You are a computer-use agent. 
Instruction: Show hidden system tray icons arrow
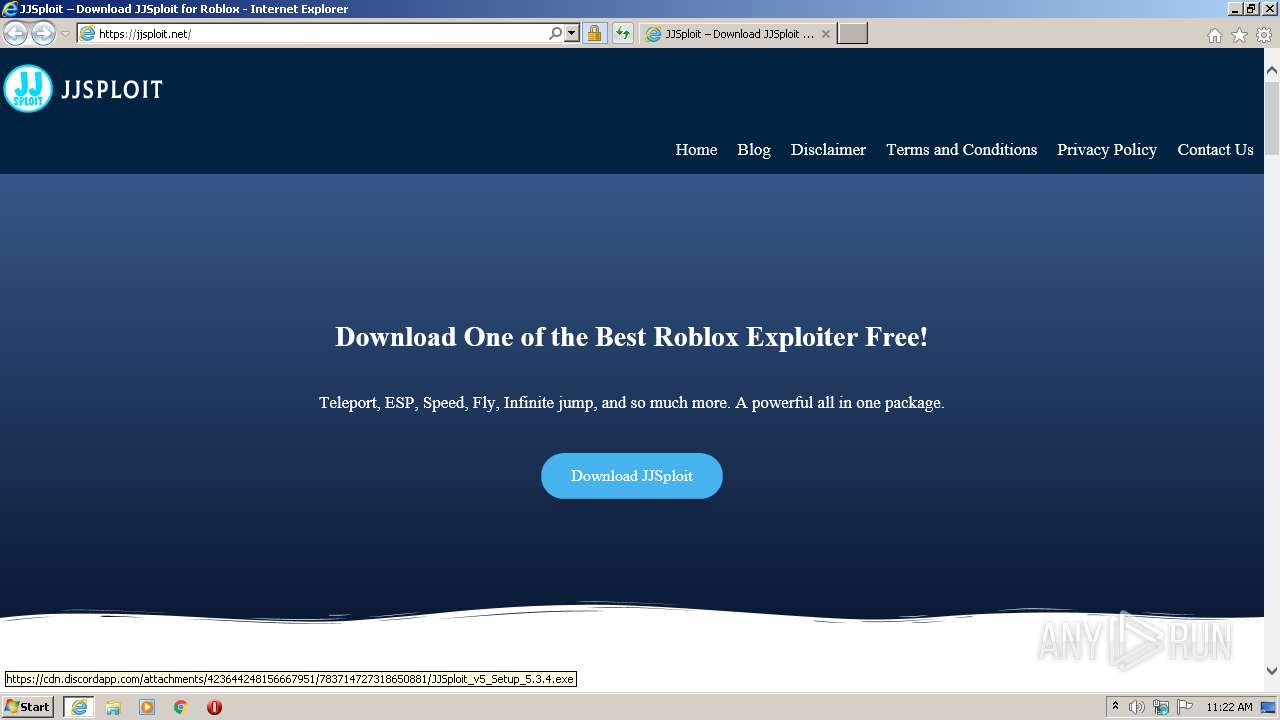pos(1115,707)
